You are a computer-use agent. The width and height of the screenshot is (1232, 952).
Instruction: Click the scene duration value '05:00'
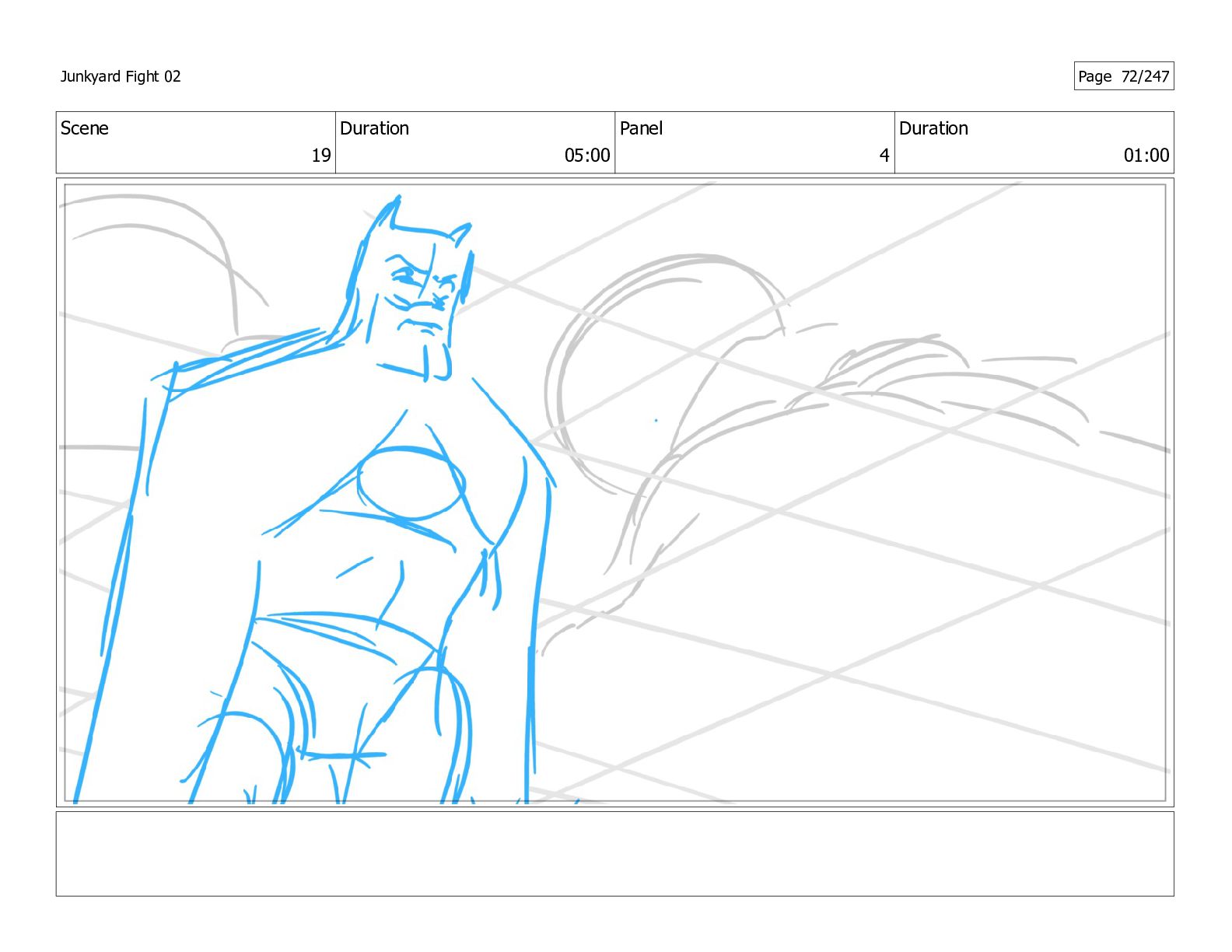[x=587, y=156]
